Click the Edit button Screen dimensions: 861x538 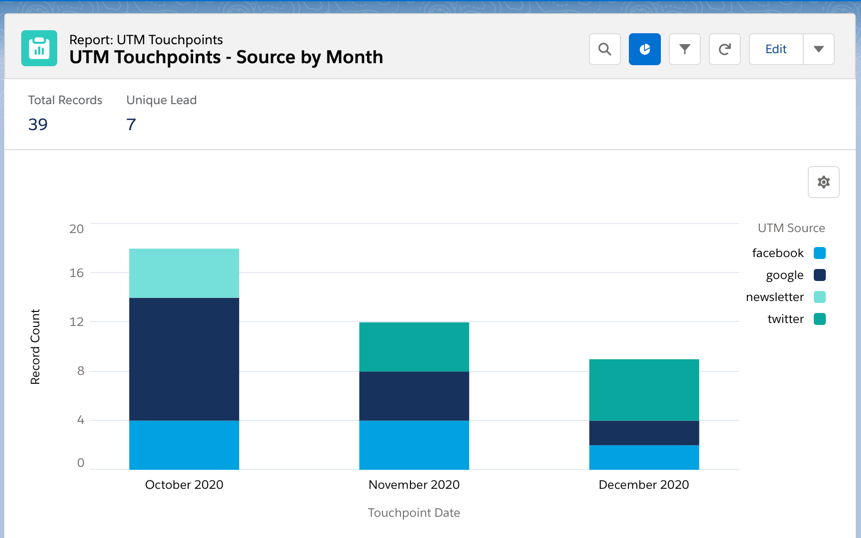[776, 49]
